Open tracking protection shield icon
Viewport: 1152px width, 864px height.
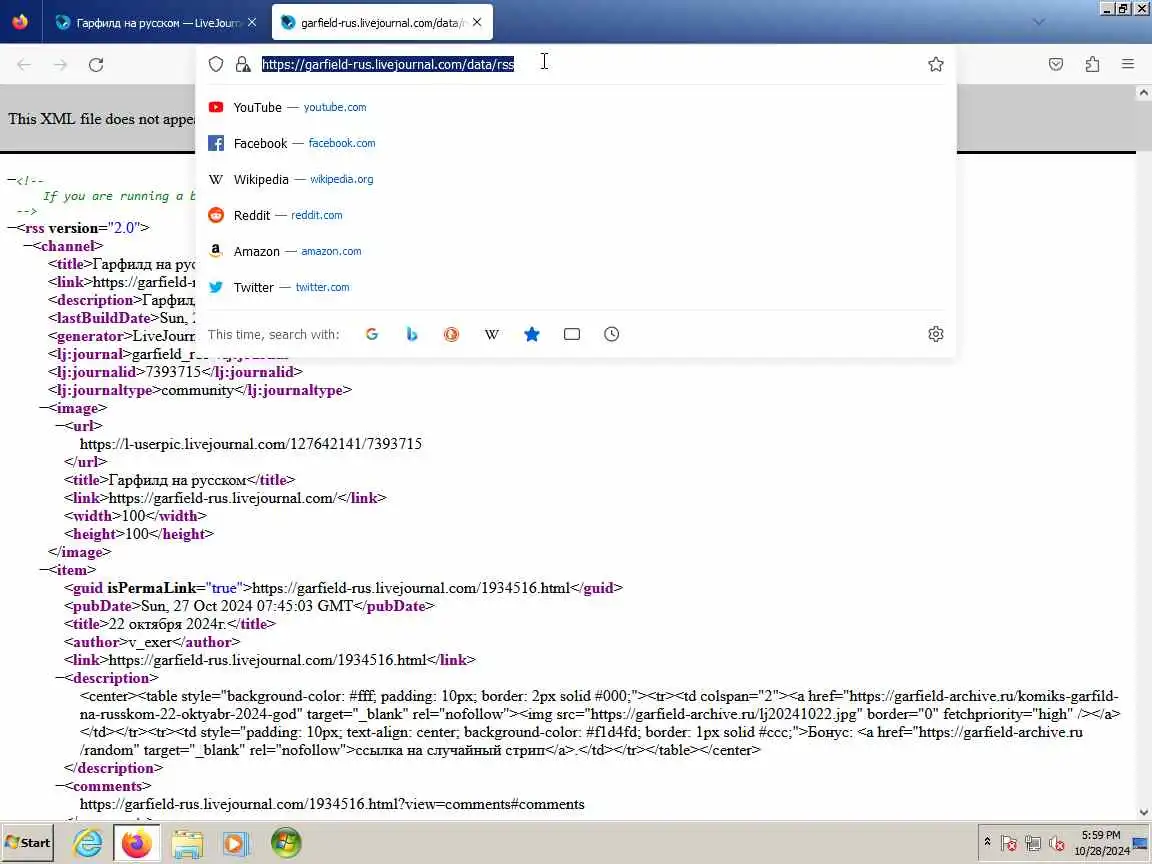[x=215, y=64]
